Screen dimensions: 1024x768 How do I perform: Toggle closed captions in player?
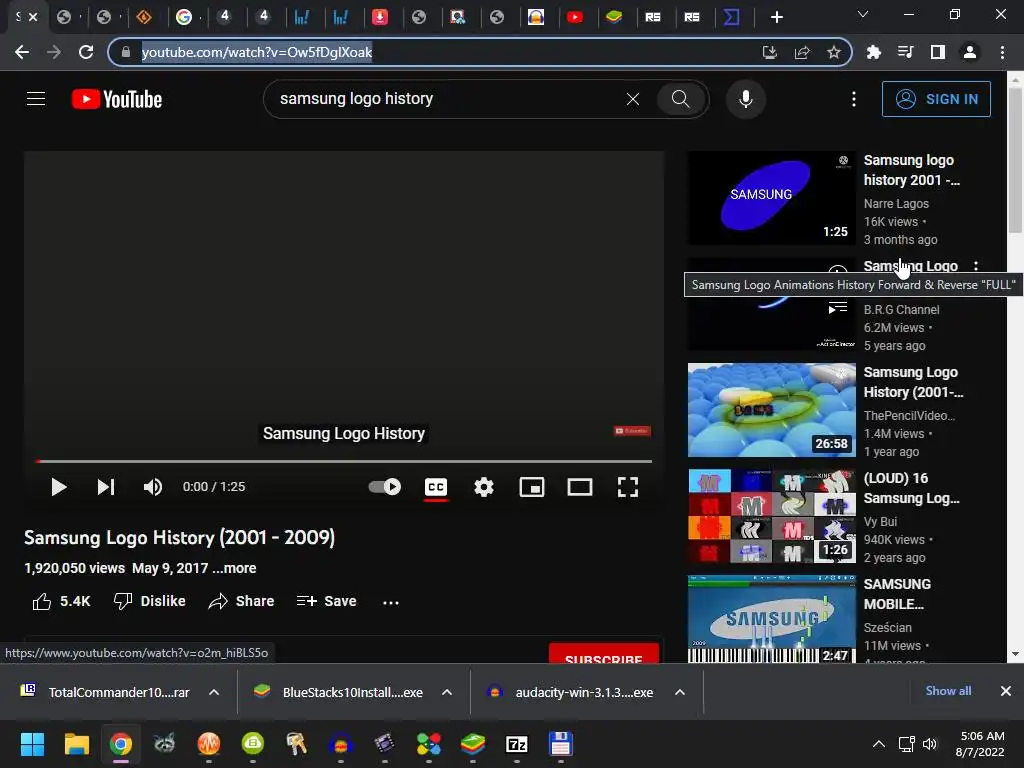pos(436,487)
